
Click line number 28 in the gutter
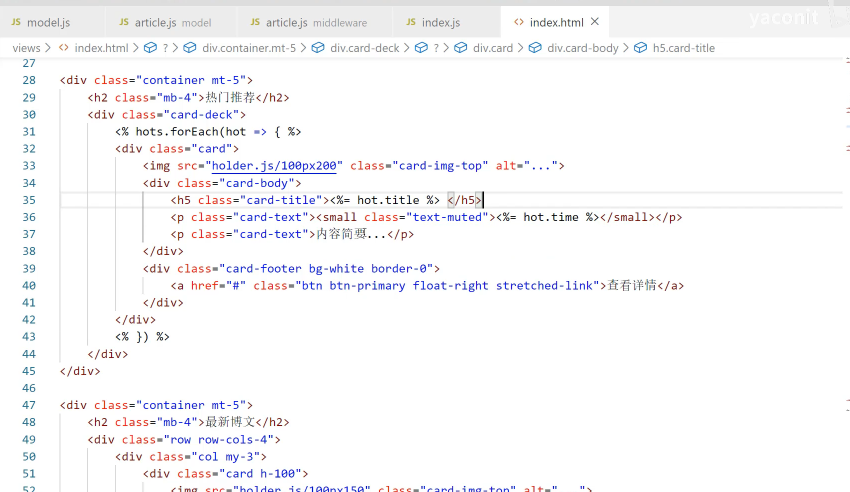tap(29, 80)
